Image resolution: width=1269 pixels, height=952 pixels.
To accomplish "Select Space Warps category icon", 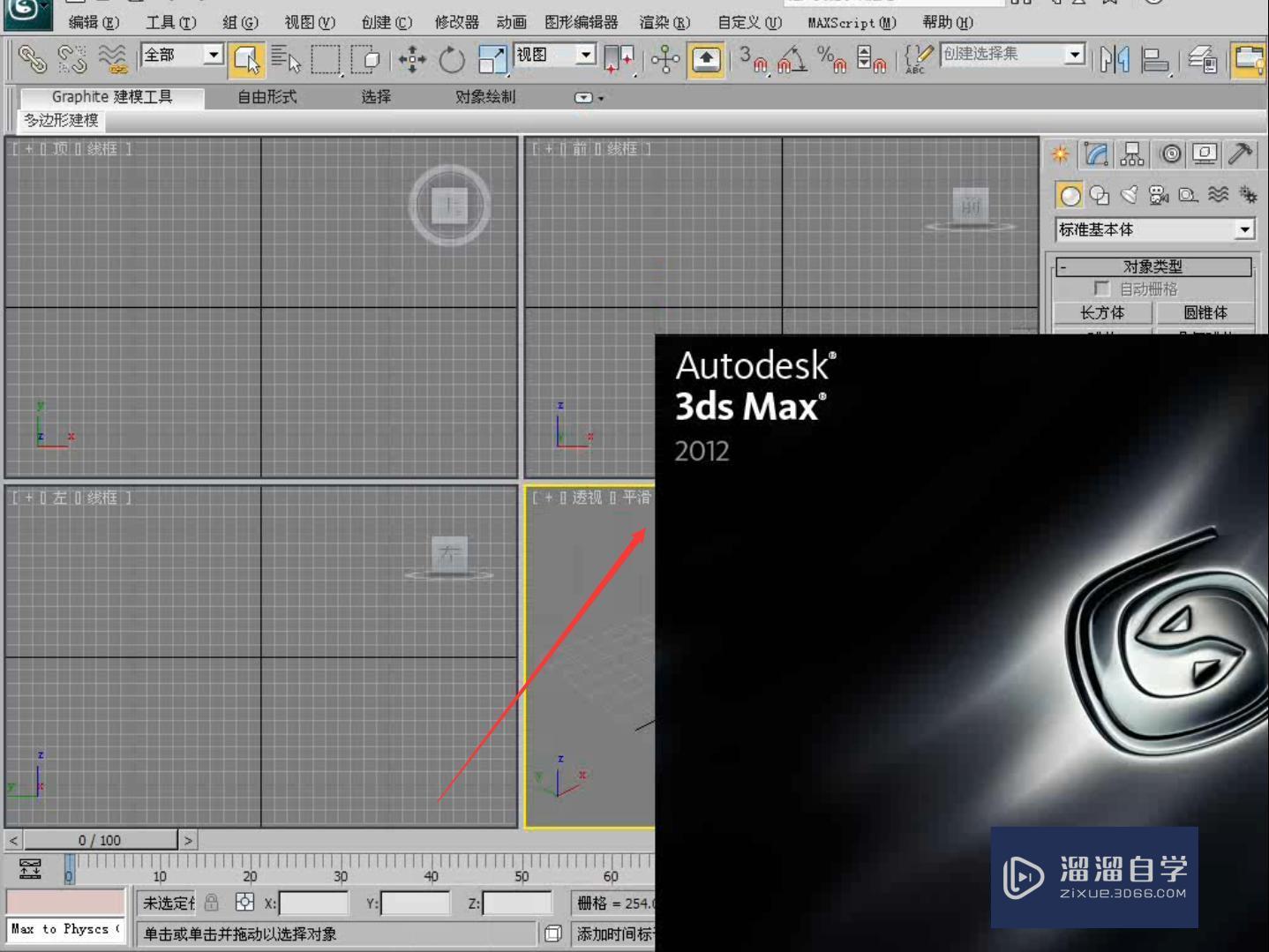I will pyautogui.click(x=1219, y=195).
